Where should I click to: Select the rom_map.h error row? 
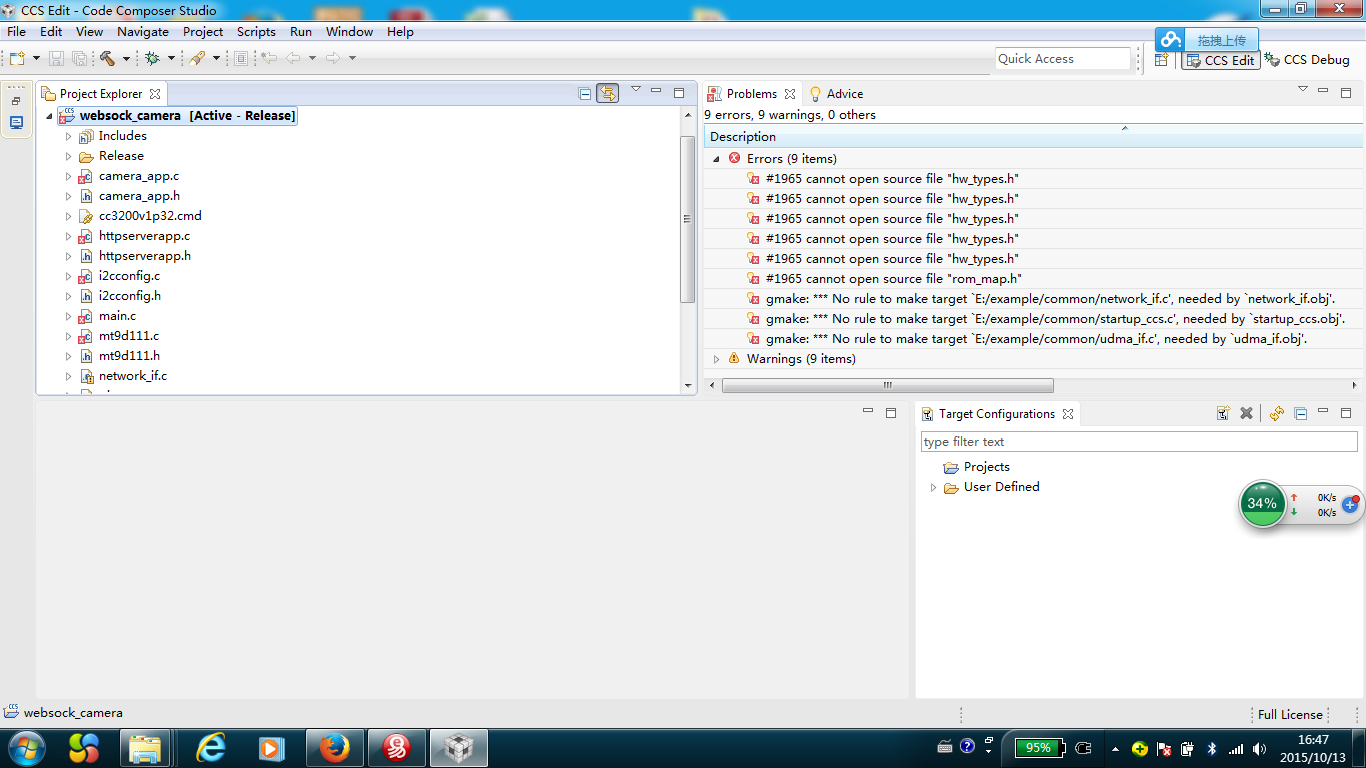(x=1035, y=279)
